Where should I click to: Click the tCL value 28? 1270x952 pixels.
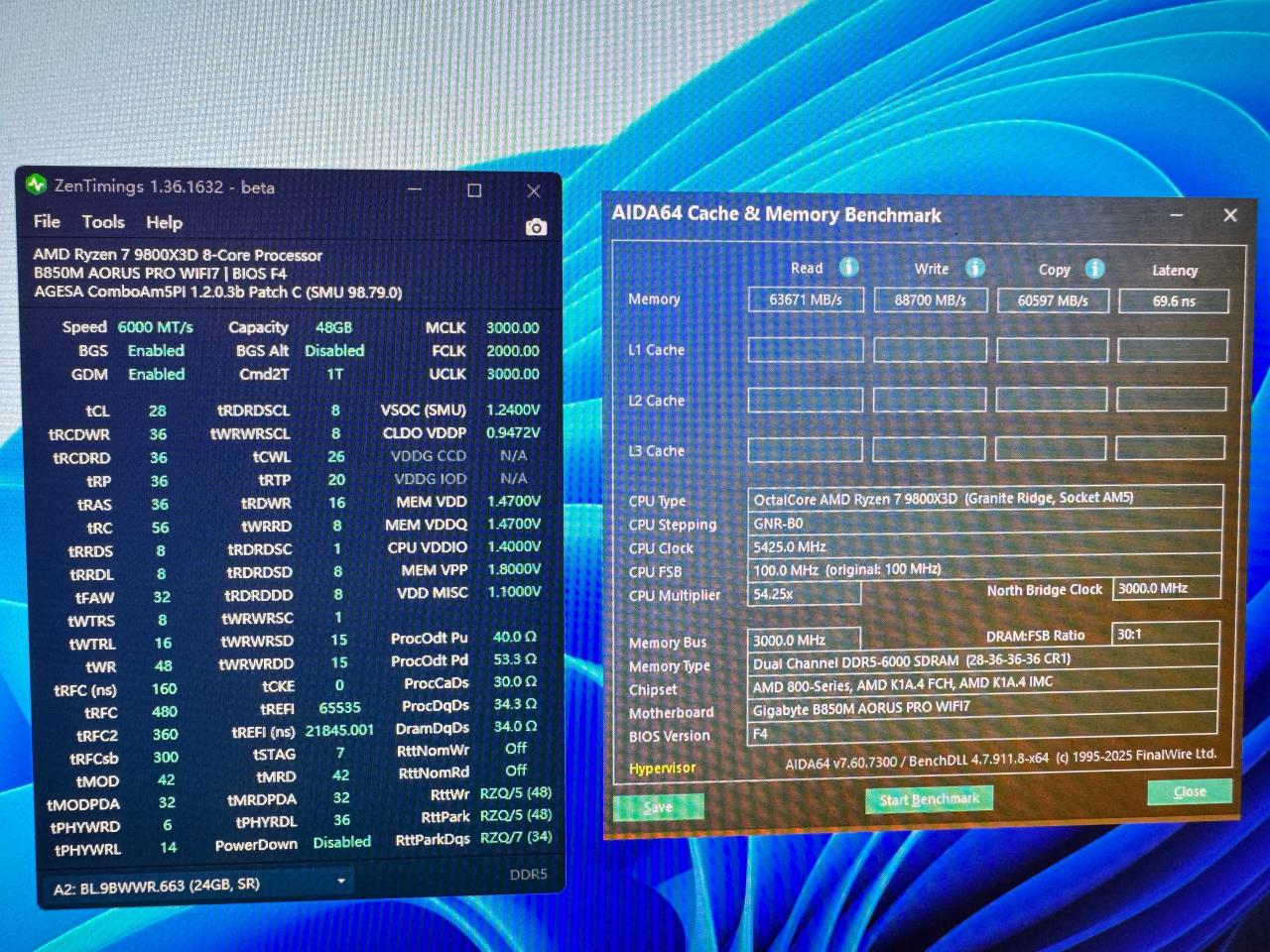[158, 411]
